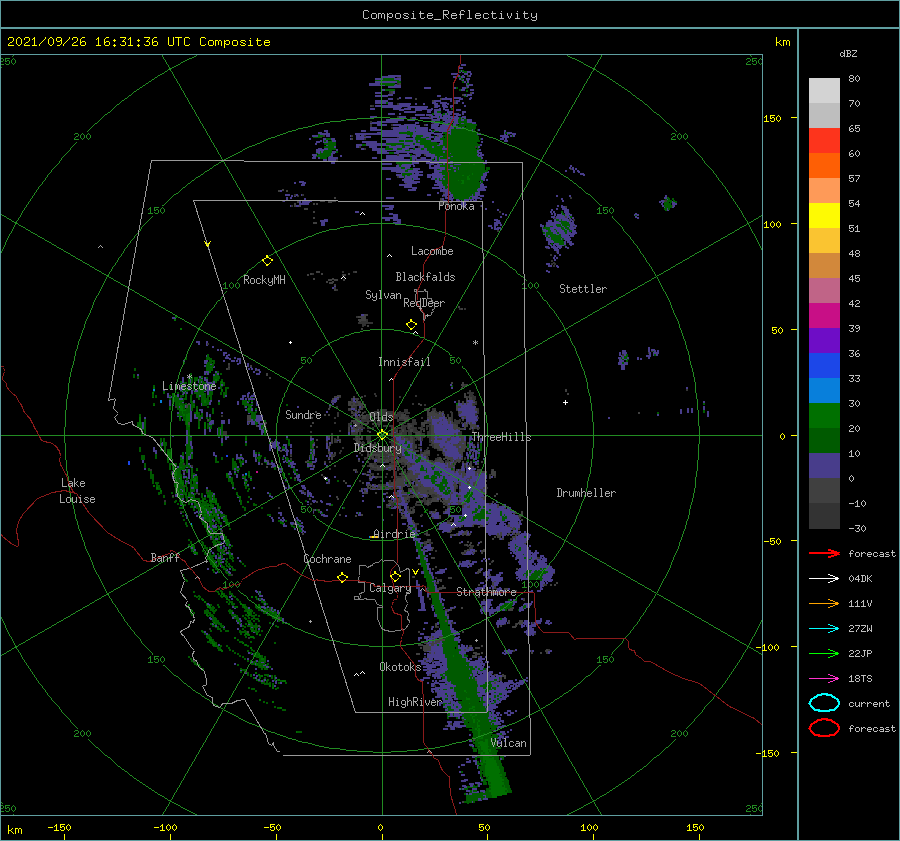Click the Sundre town label
The height and width of the screenshot is (841, 900).
pos(303,414)
